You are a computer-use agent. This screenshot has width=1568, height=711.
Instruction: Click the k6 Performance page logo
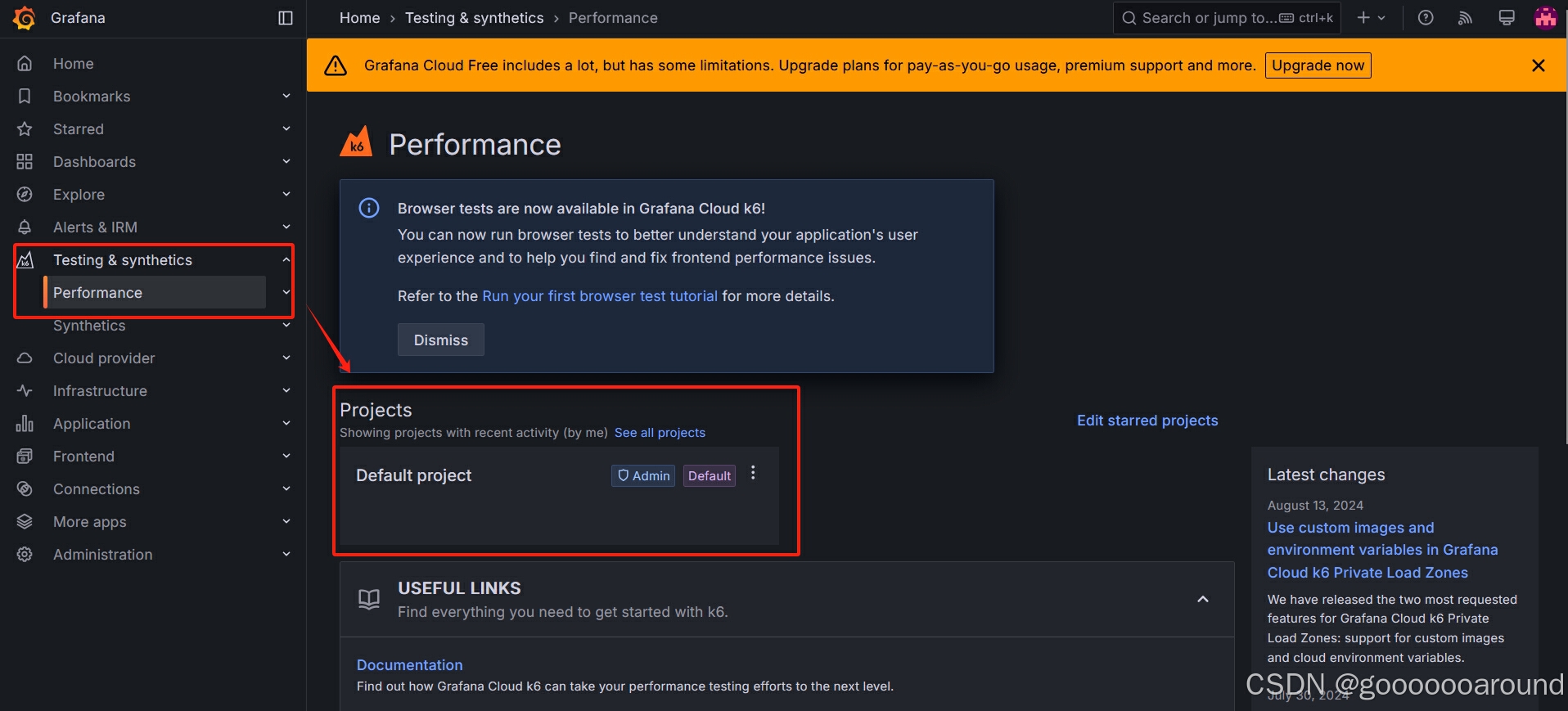tap(356, 142)
